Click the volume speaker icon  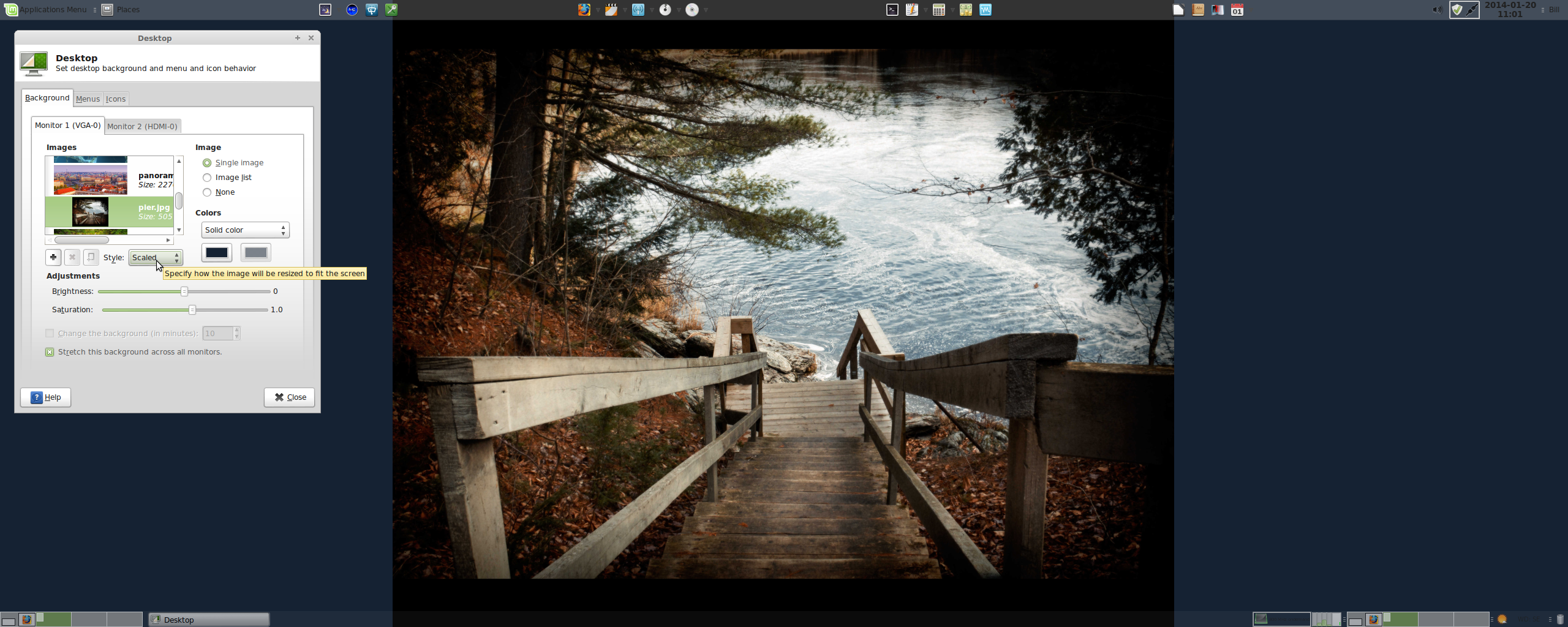click(x=1437, y=10)
